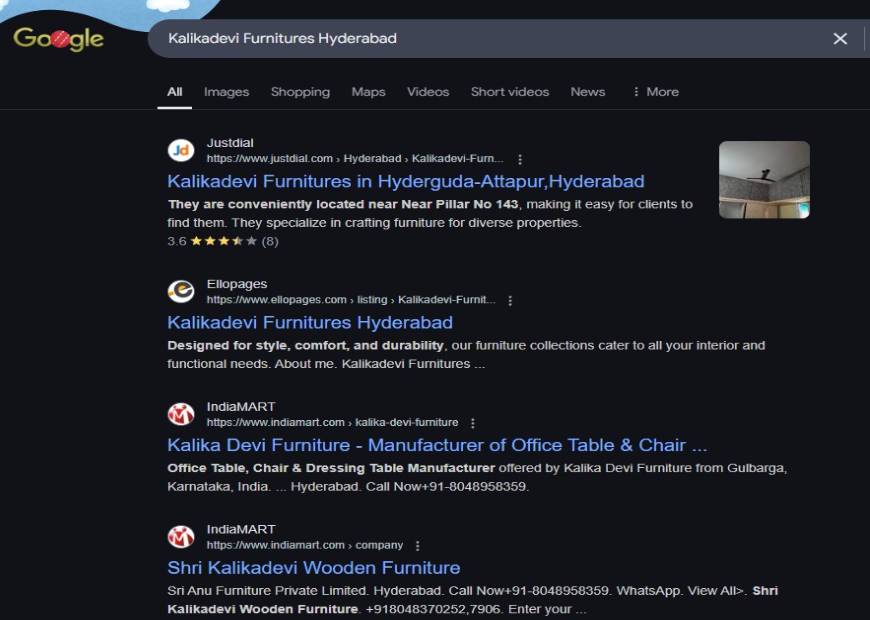The image size is (870, 620).
Task: Click the Justdial favicon icon
Action: pos(181,150)
